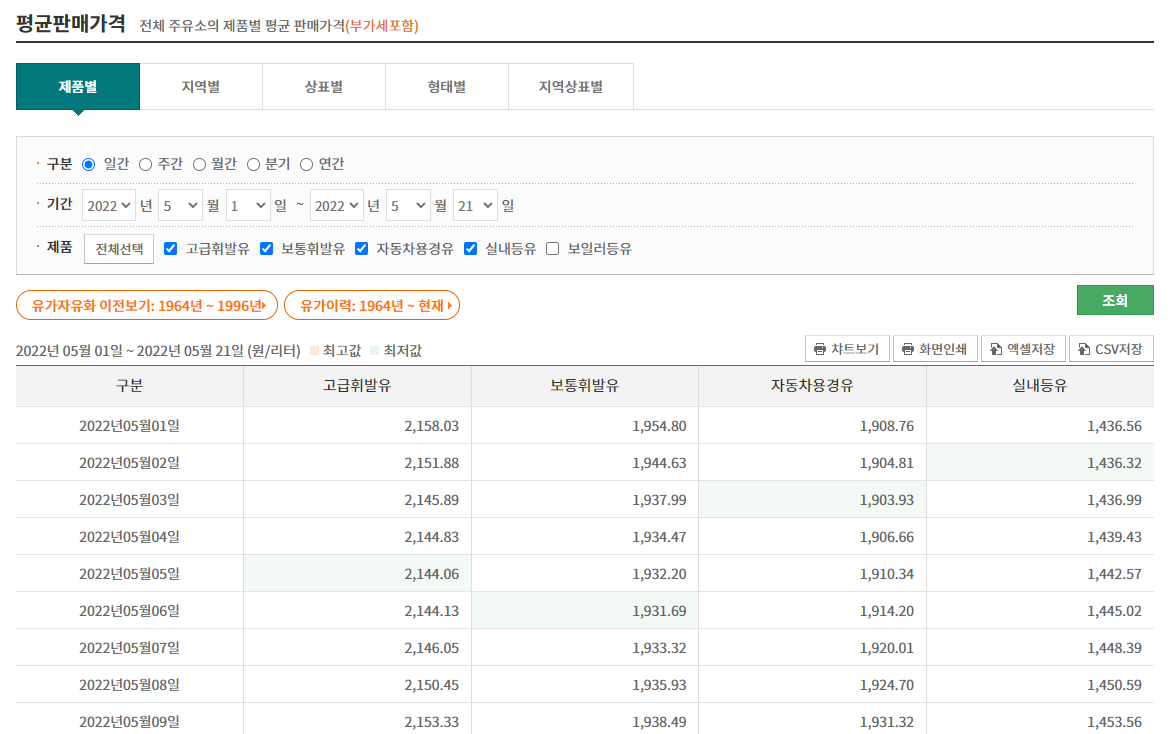Click the printer icon on 화면인쇄 button
Screen dimensions: 1175x734
907,349
